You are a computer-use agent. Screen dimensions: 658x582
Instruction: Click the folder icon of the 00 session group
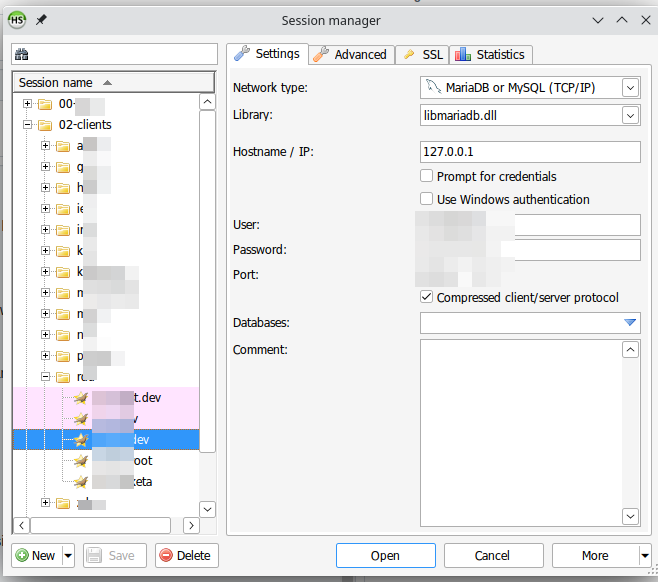(45, 104)
